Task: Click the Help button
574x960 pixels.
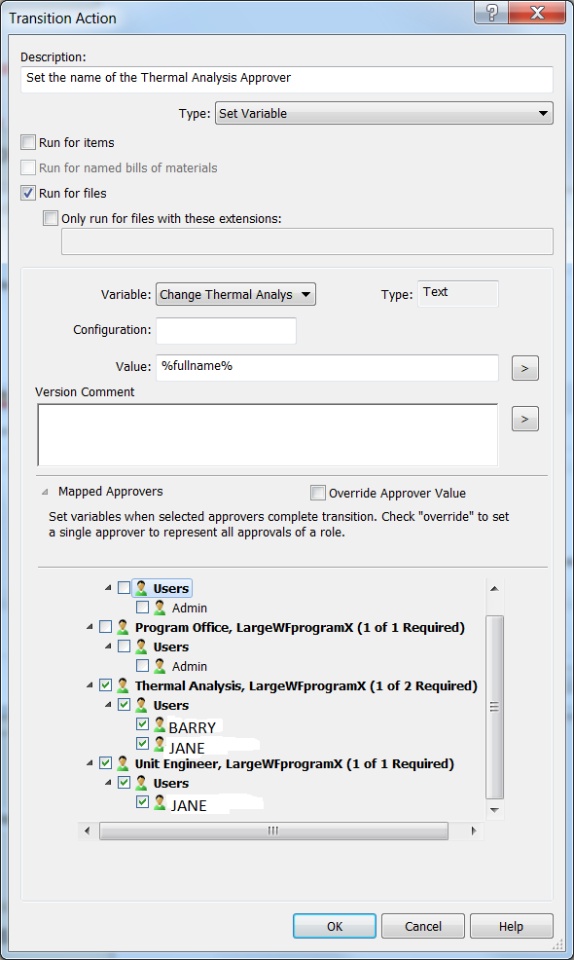Action: click(511, 926)
